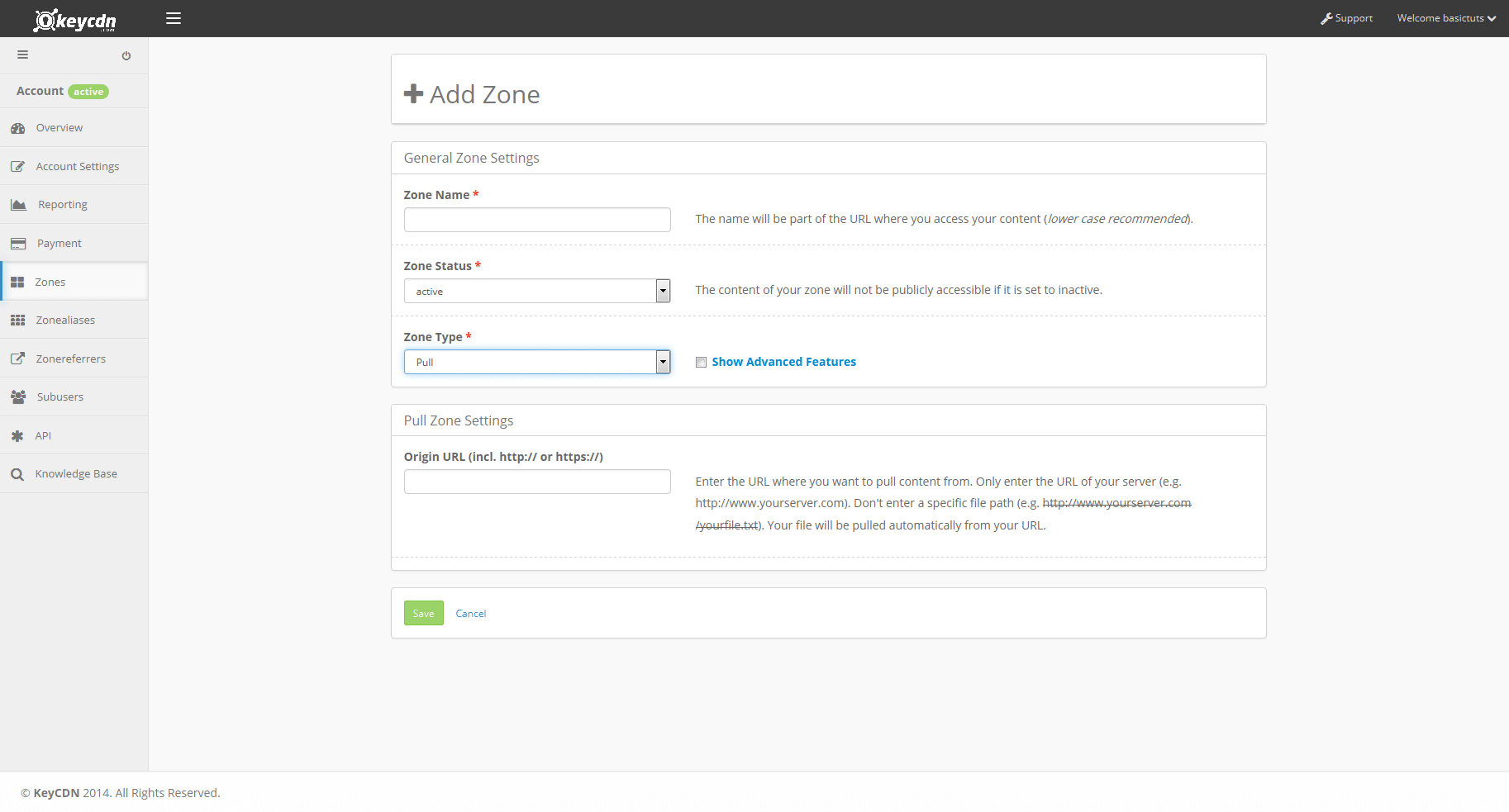Click the Subusers people icon
The image size is (1509, 812).
(18, 397)
